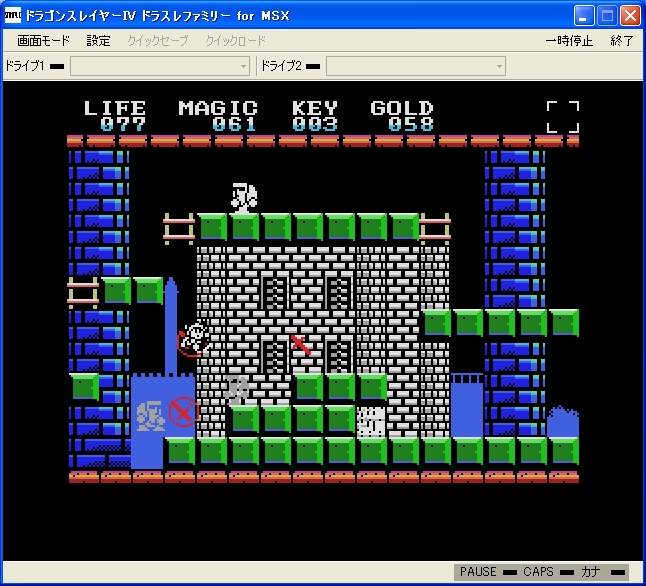The width and height of the screenshot is (646, 586).
Task: Select the greyed クイックロード menu item
Action: 235,41
